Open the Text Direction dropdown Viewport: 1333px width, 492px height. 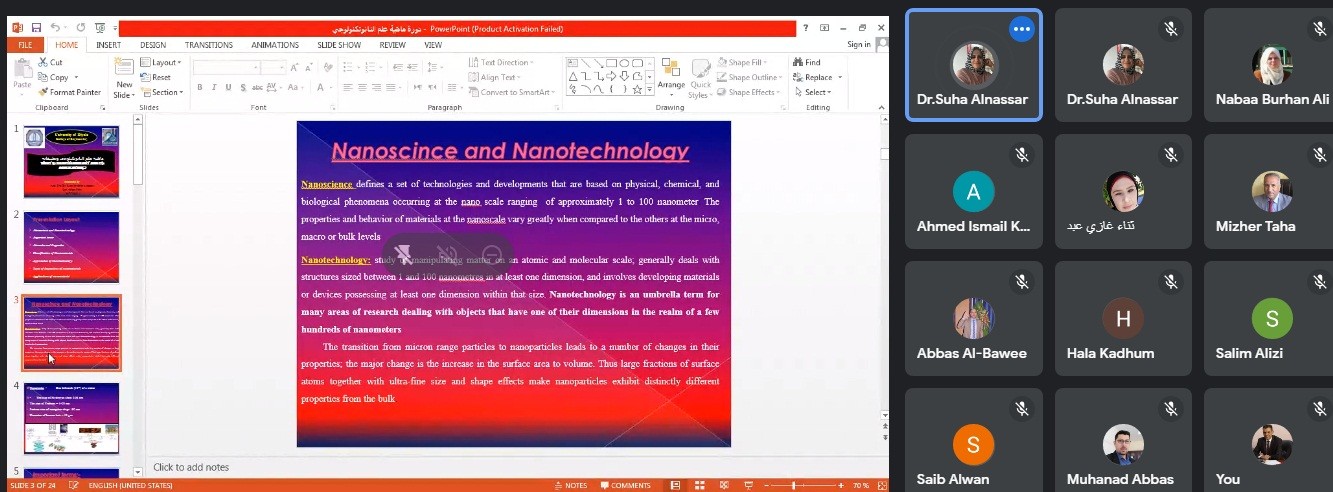click(501, 62)
